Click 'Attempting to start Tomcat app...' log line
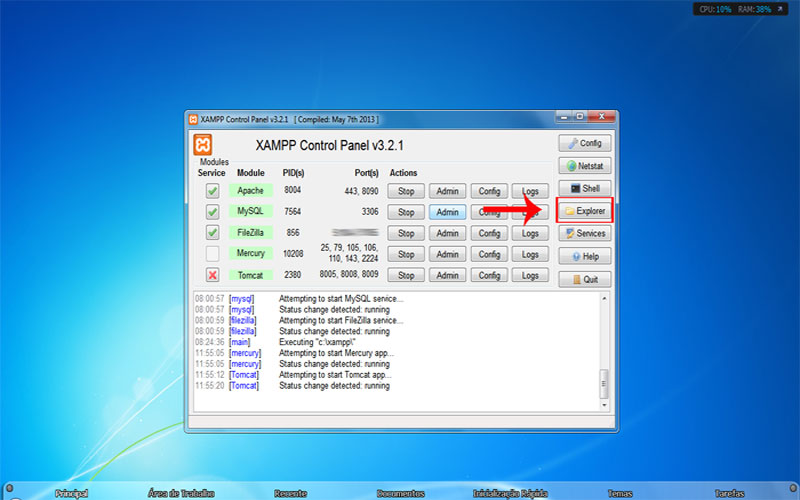 click(x=335, y=374)
